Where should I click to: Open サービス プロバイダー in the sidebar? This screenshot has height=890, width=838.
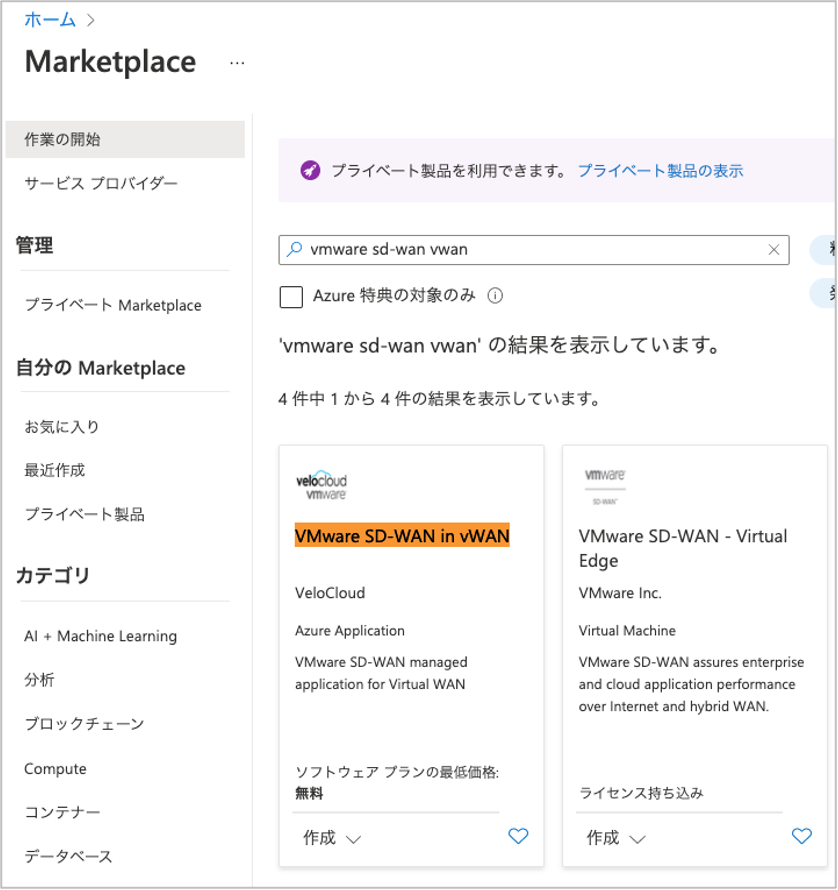[101, 183]
